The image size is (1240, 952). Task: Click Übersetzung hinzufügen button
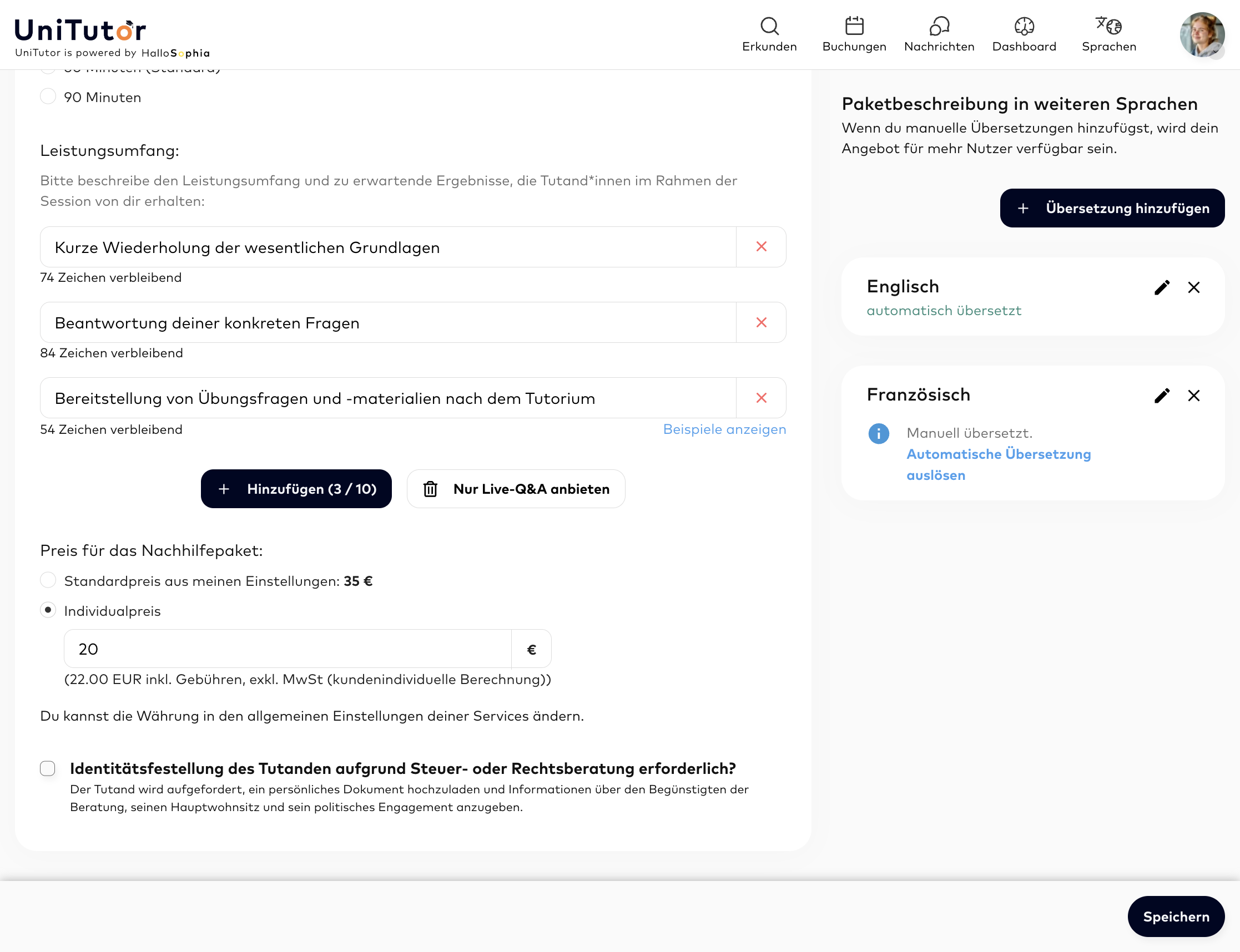click(1112, 208)
